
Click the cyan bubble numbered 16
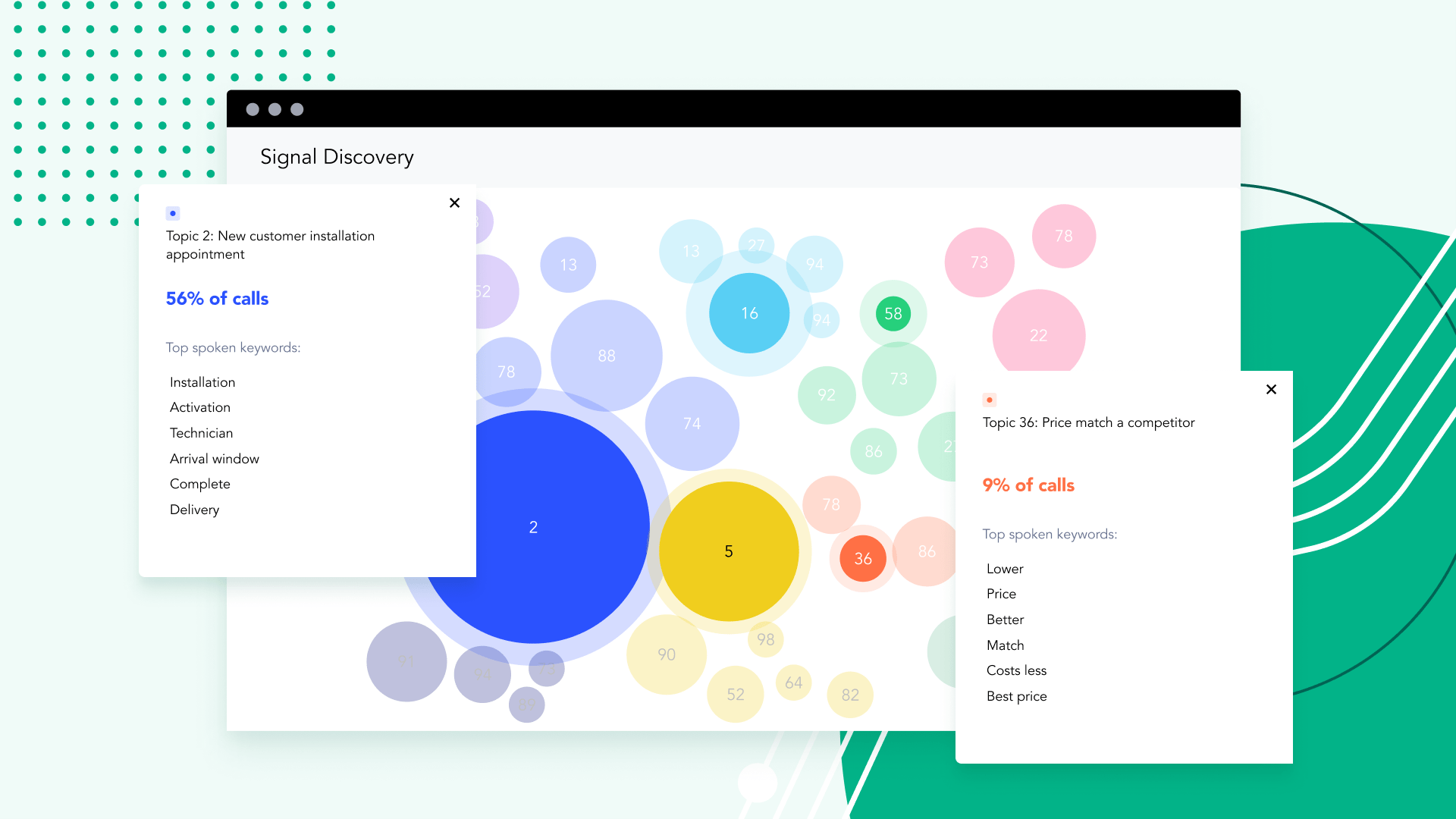(748, 312)
